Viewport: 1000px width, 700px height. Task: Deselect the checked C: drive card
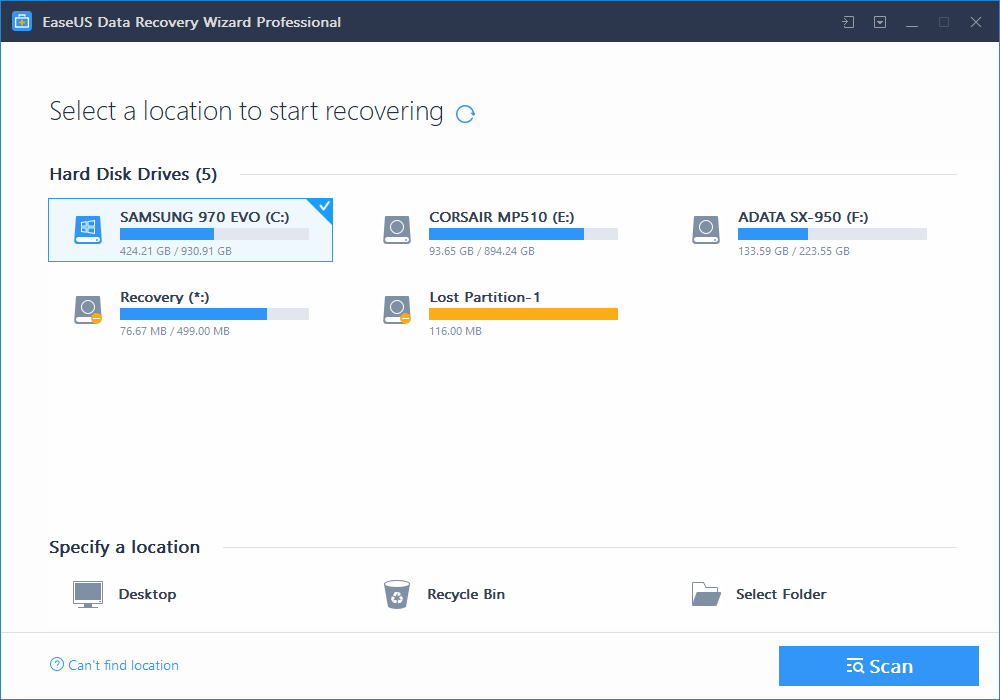click(x=190, y=230)
